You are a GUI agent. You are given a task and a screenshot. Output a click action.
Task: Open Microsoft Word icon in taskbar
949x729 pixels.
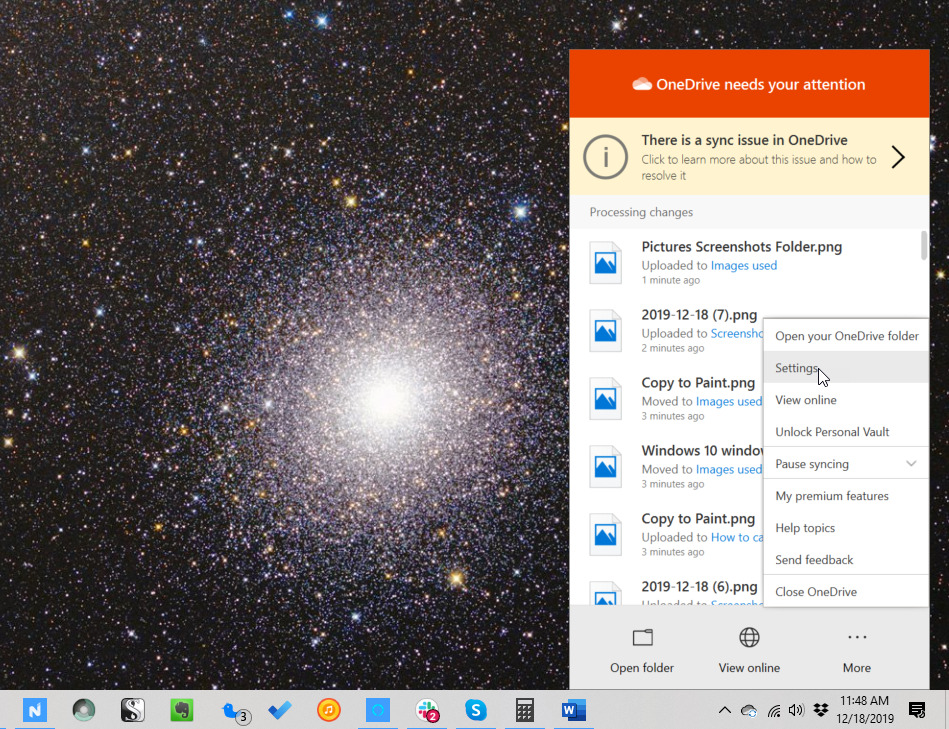[x=573, y=710]
